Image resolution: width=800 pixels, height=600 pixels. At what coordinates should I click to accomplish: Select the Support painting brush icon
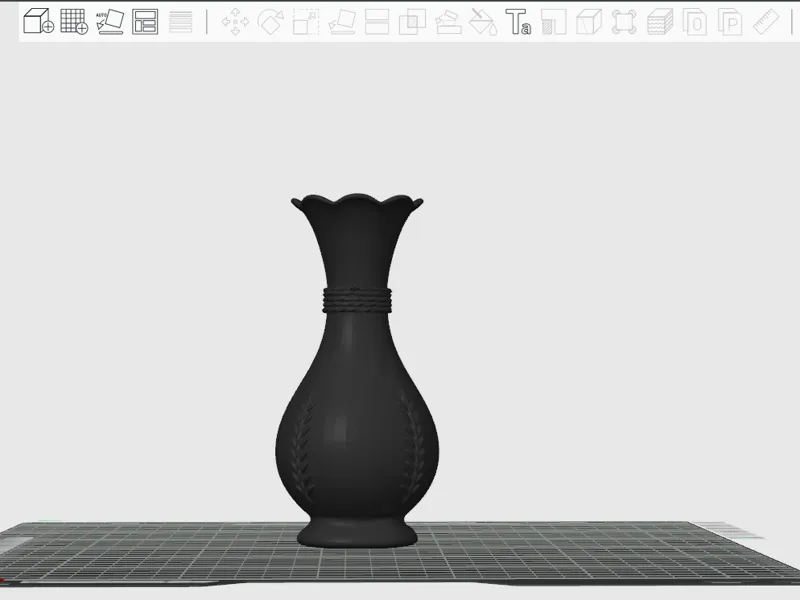448,21
